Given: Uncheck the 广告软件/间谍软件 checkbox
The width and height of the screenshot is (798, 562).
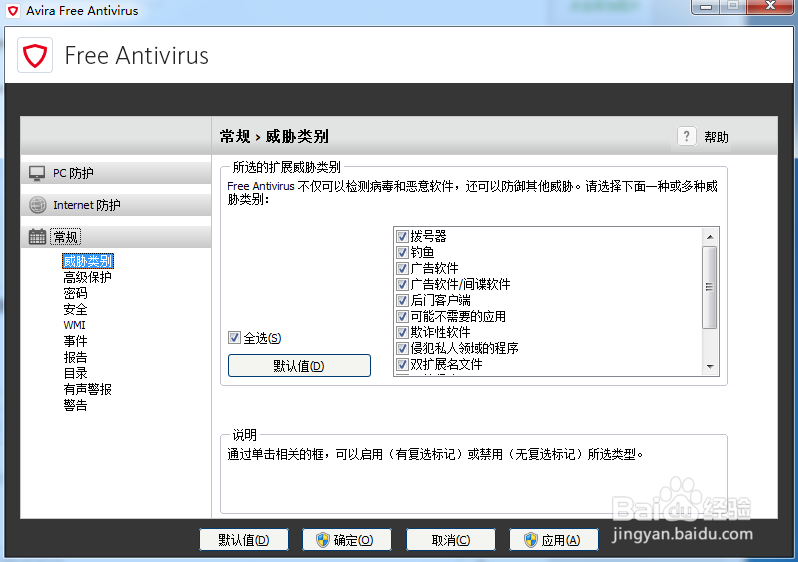Looking at the screenshot, I should [x=402, y=284].
